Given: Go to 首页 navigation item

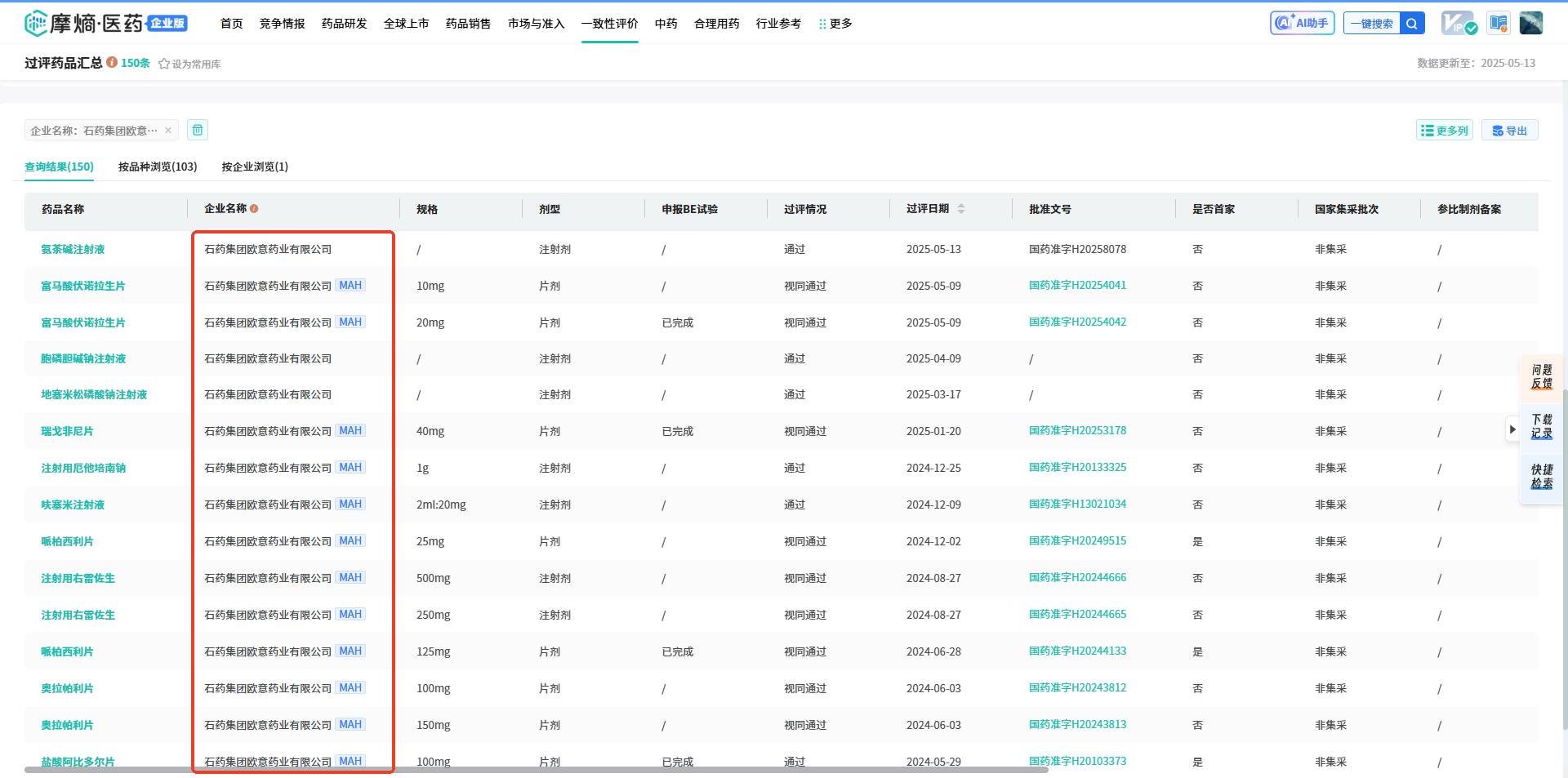Looking at the screenshot, I should 232,24.
